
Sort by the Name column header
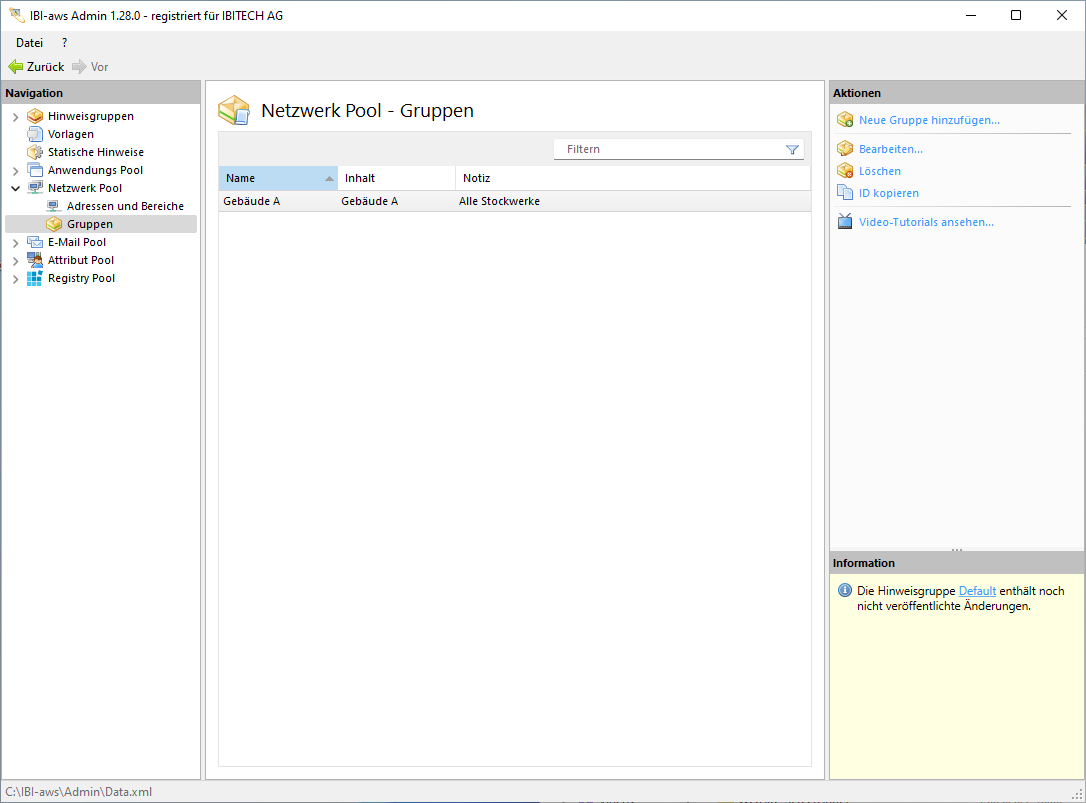pos(270,178)
